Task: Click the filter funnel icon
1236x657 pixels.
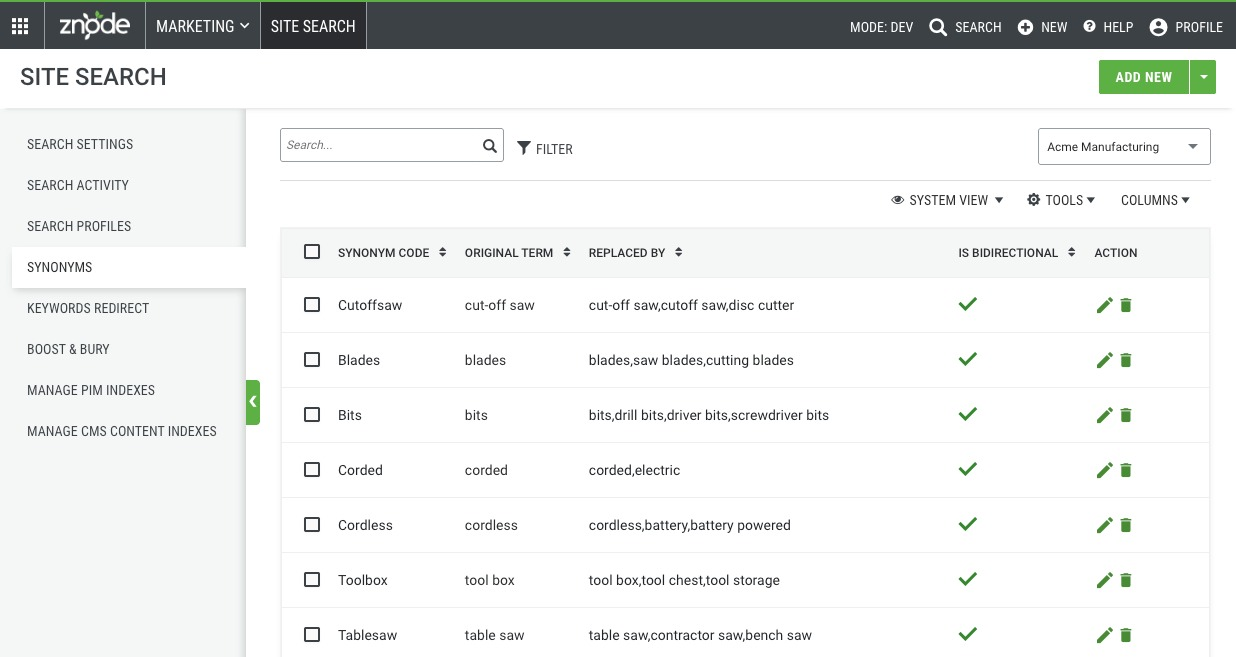Action: [524, 148]
